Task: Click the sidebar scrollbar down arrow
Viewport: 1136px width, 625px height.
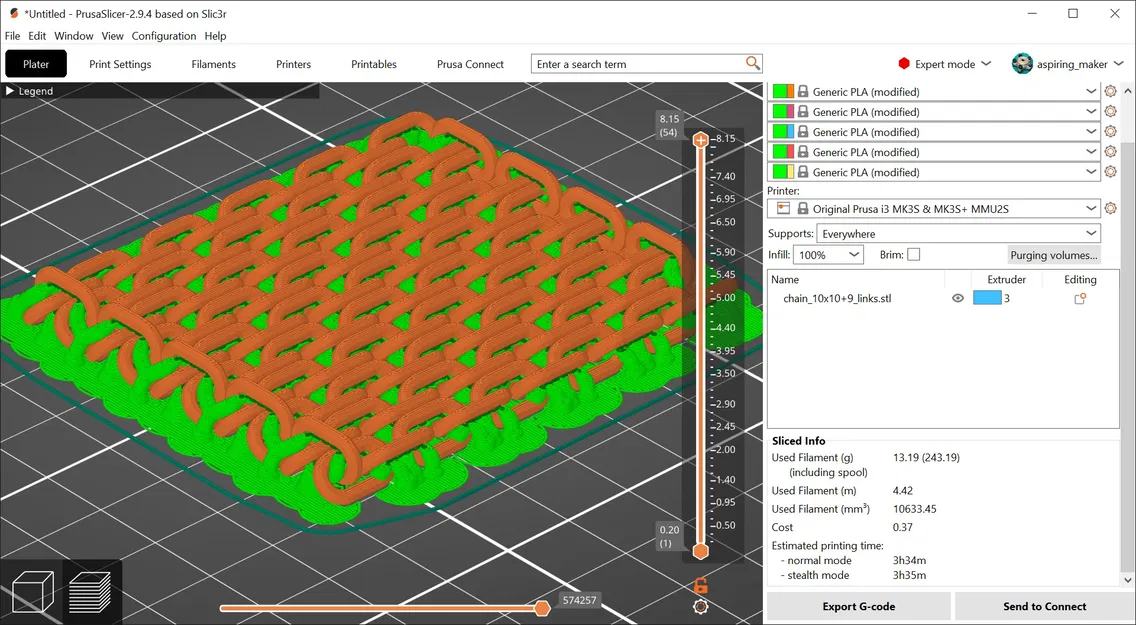Action: 1127,579
